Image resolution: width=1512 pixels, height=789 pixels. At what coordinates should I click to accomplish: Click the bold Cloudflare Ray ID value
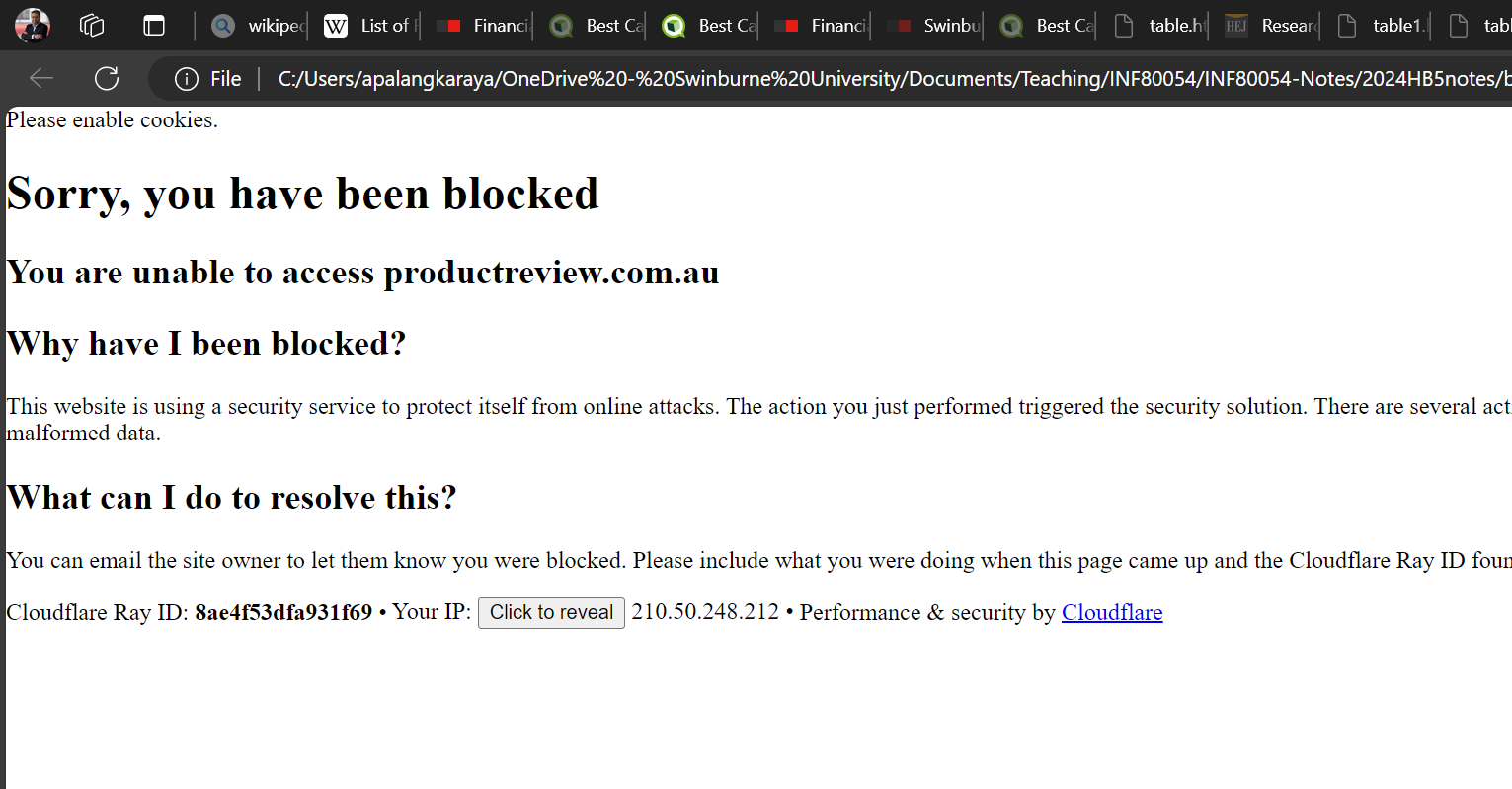click(x=283, y=613)
